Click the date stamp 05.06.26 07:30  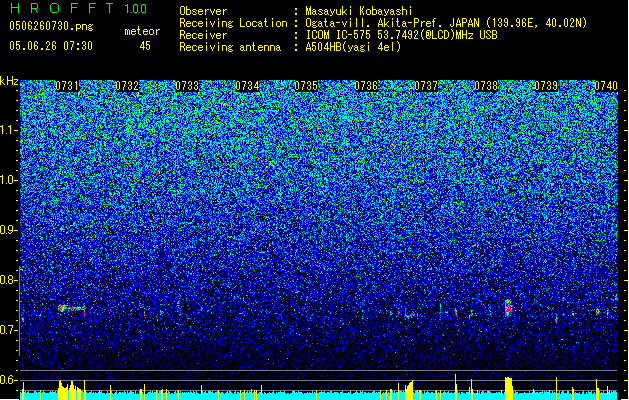click(51, 46)
